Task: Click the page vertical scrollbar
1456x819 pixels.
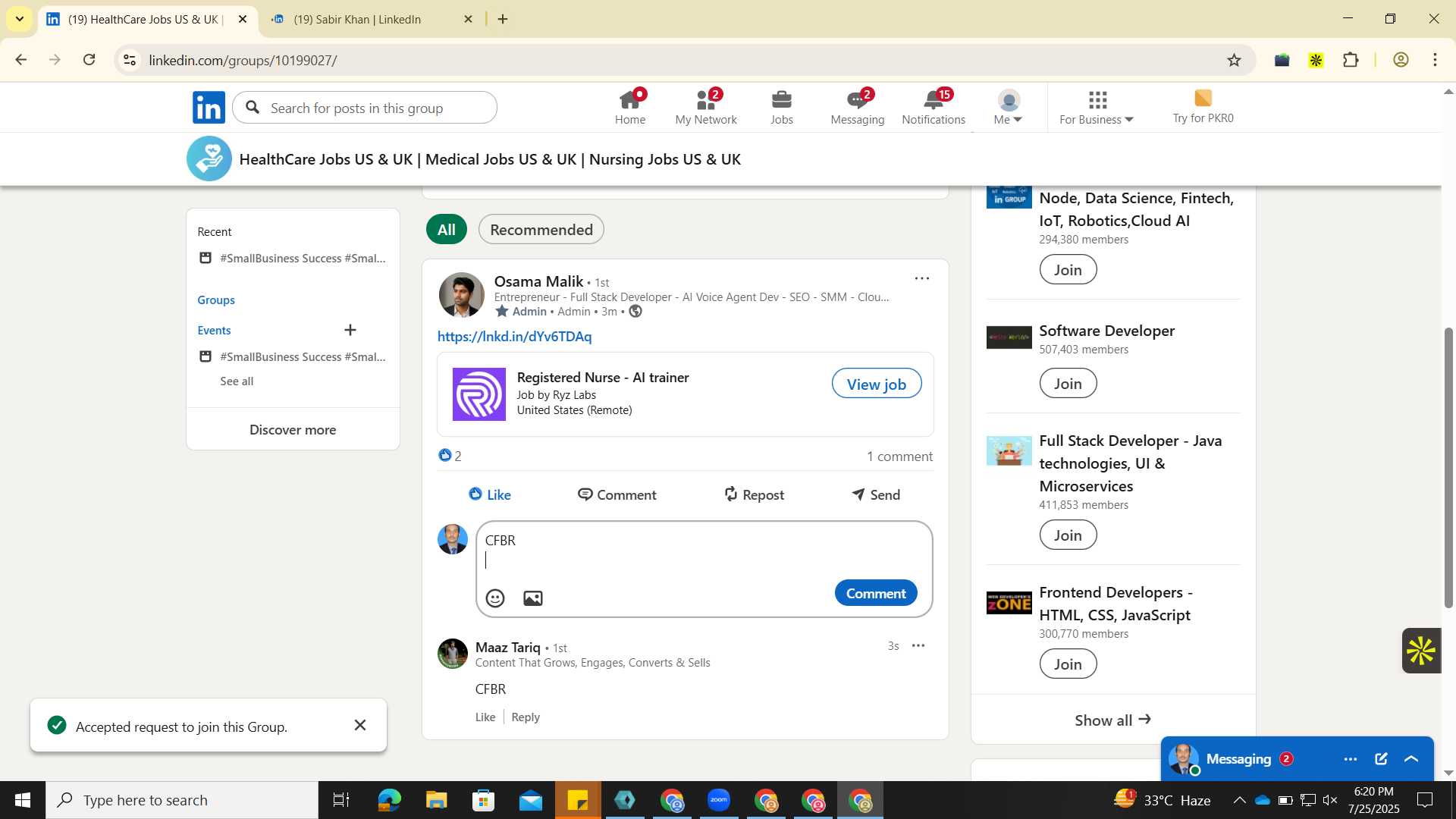Action: pyautogui.click(x=1448, y=467)
